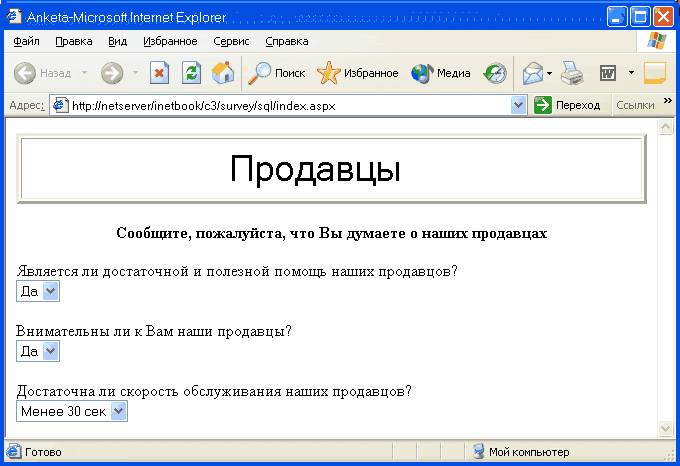The width and height of the screenshot is (680, 466).
Task: Open the Правка menu
Action: point(74,42)
